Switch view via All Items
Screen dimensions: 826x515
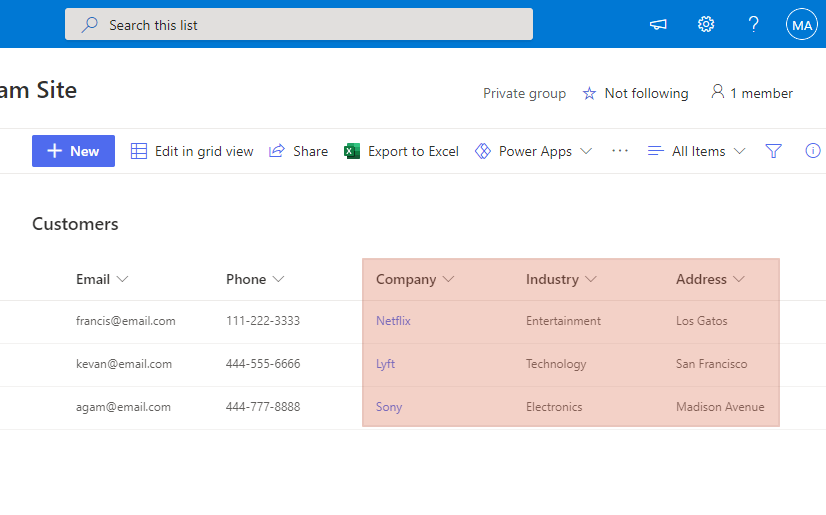point(699,152)
